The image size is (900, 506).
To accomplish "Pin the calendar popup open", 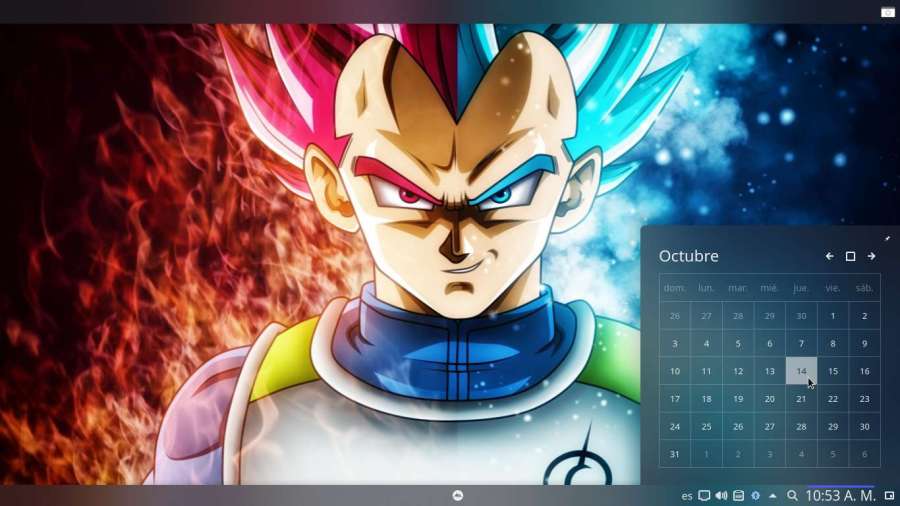I will 887,238.
